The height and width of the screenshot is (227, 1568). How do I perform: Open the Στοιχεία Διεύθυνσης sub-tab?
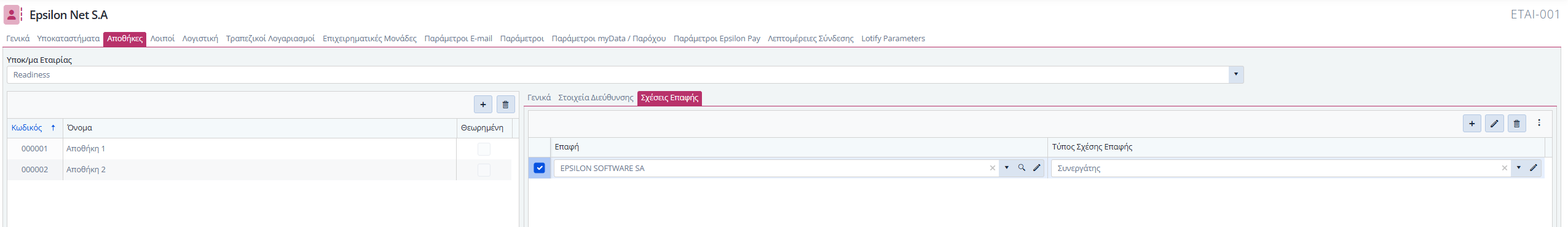coord(596,98)
